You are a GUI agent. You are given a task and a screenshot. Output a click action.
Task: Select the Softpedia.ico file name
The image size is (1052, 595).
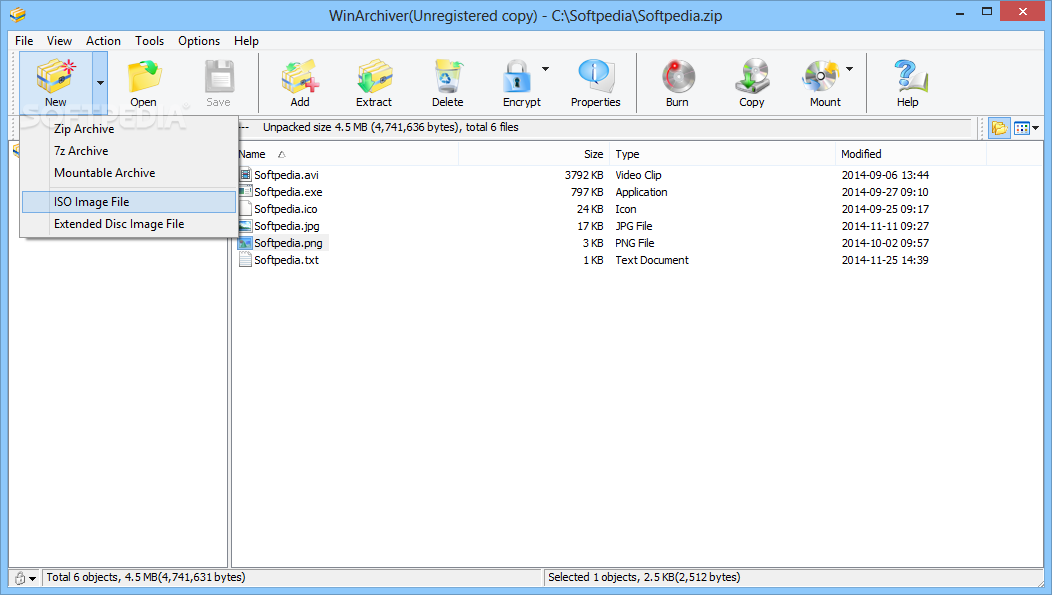click(x=286, y=209)
